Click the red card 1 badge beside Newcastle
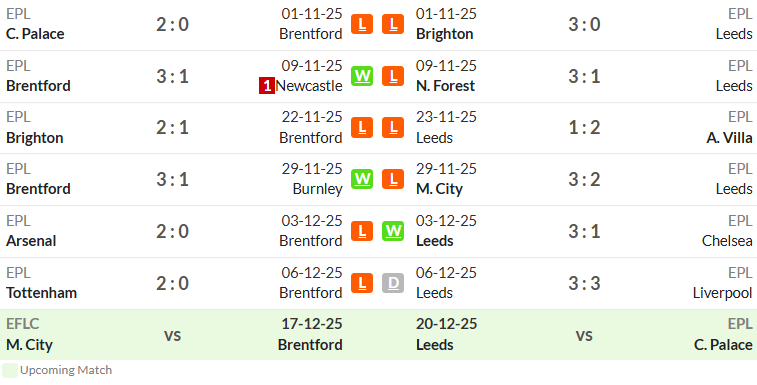This screenshot has width=757, height=385. [x=266, y=86]
